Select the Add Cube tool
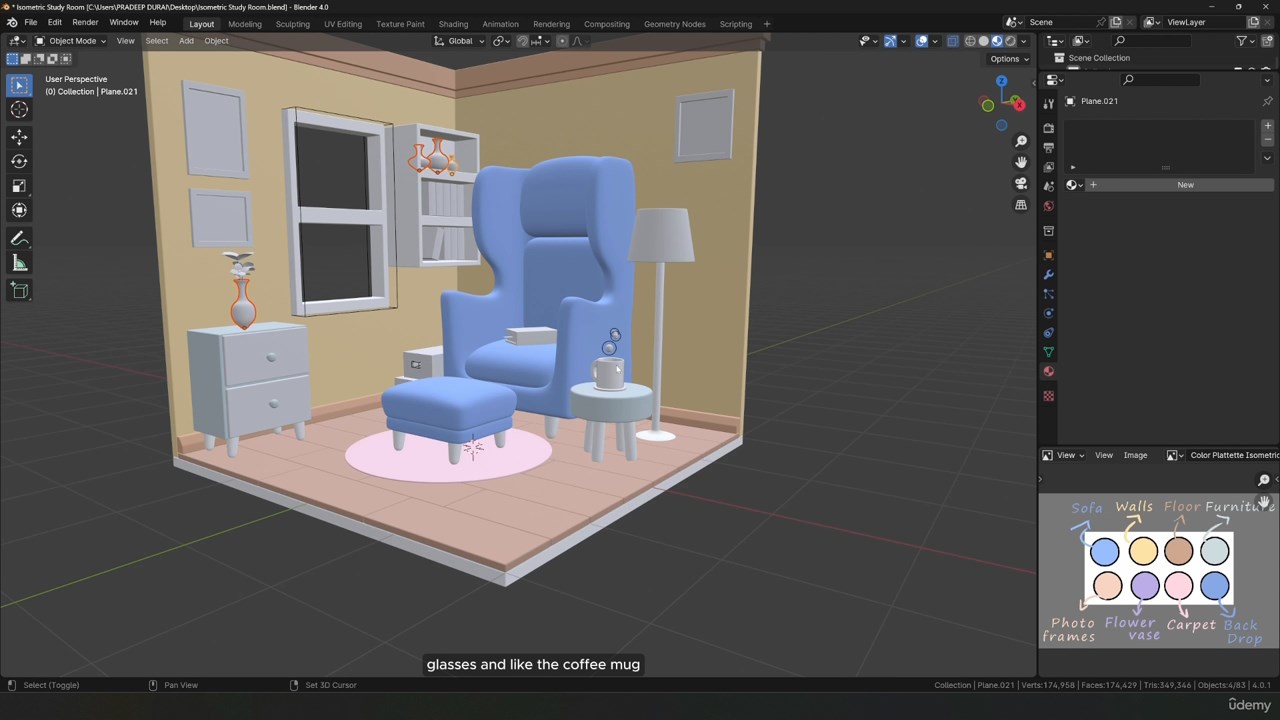The height and width of the screenshot is (720, 1280). (19, 290)
